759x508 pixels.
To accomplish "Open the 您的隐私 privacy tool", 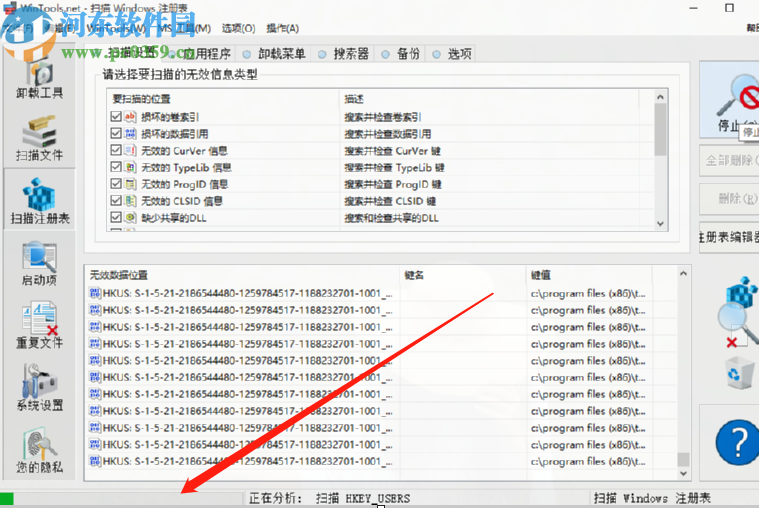I will point(40,450).
